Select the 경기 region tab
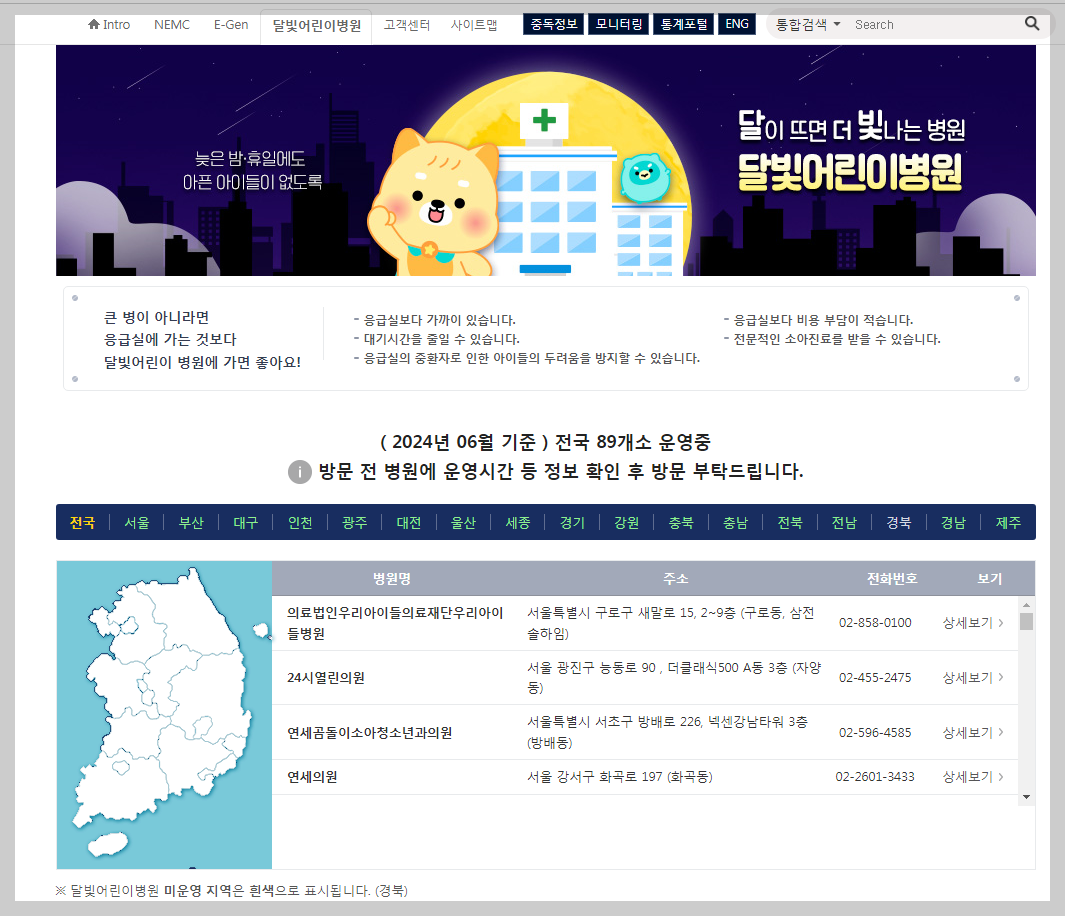Screen dimensions: 1065x916 click(572, 522)
